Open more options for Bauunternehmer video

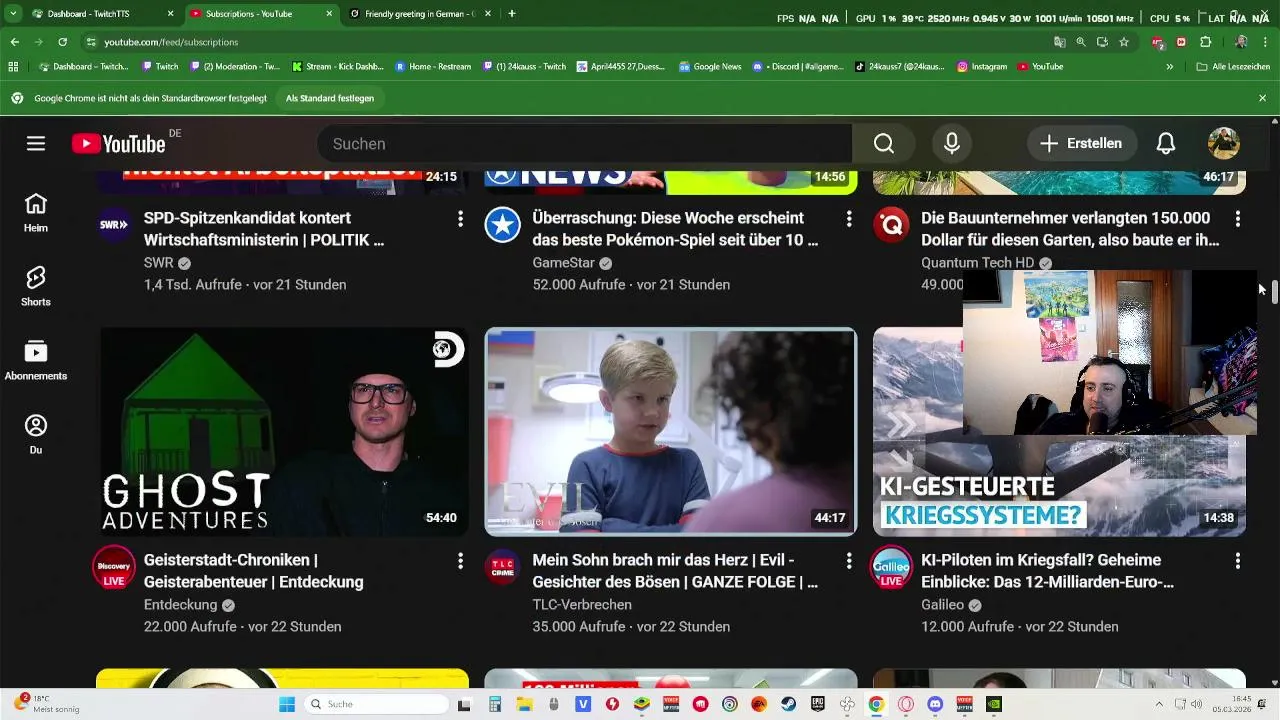(1237, 218)
